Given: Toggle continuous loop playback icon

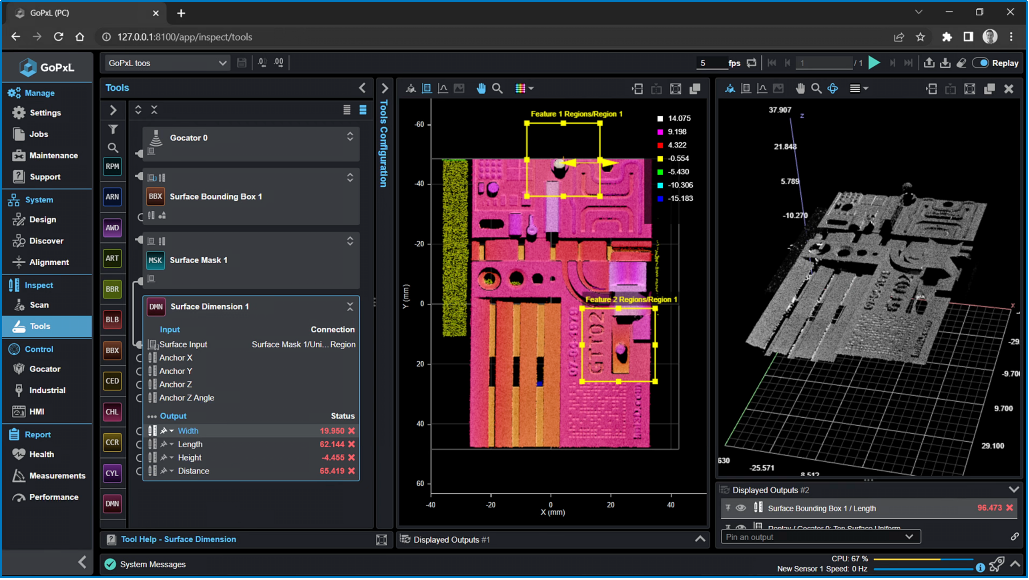Looking at the screenshot, I should [751, 63].
